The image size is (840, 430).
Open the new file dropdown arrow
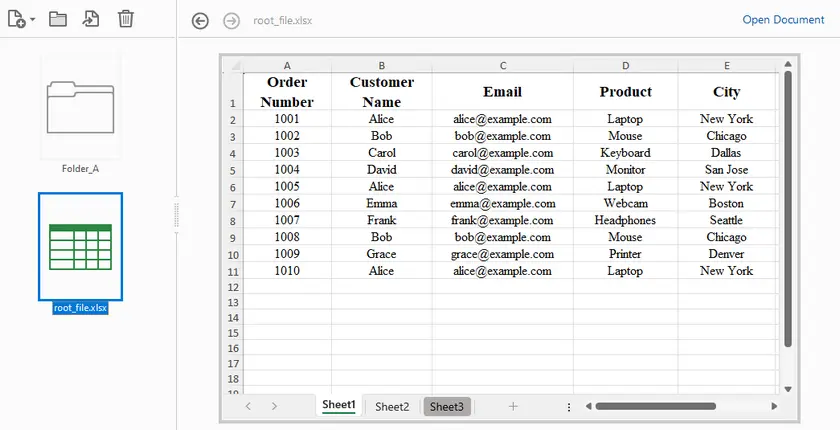click(33, 20)
